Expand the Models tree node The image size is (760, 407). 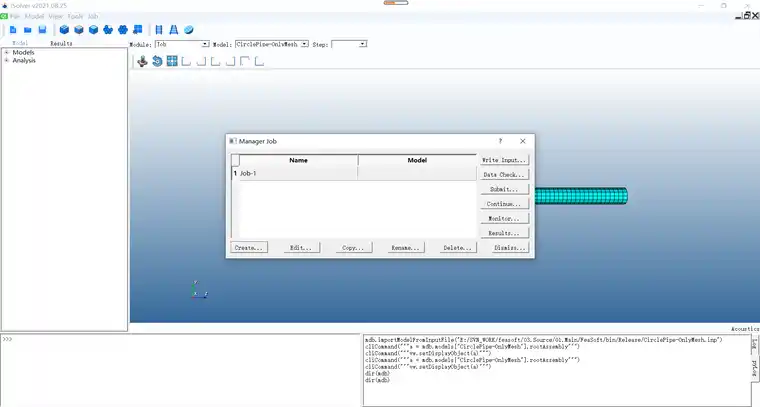coord(7,52)
